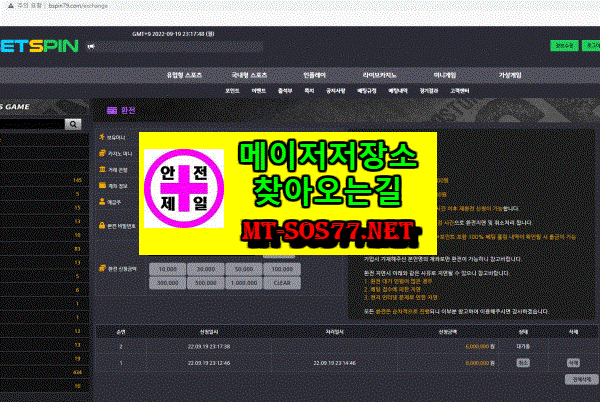Click sidebar row with count 434
Screen dimensions: 600x402
click(x=44, y=372)
